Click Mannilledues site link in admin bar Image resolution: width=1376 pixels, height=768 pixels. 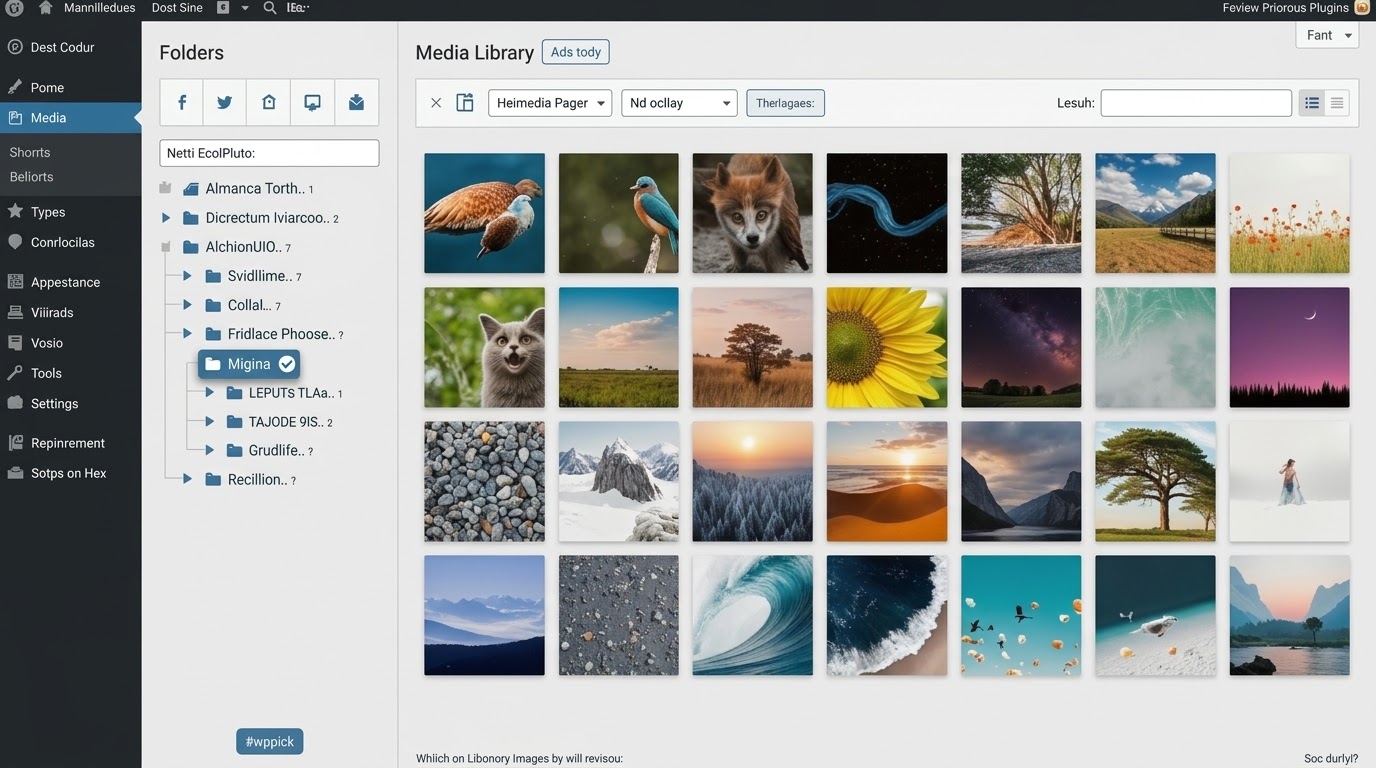(99, 8)
